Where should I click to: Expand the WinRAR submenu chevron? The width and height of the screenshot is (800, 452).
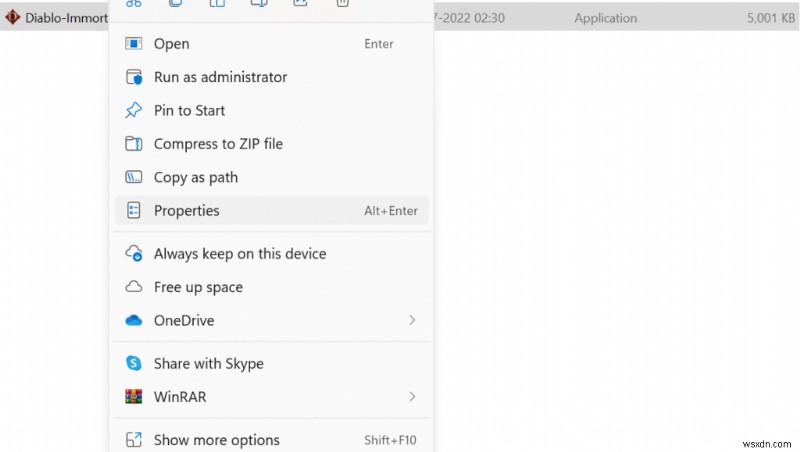point(412,397)
